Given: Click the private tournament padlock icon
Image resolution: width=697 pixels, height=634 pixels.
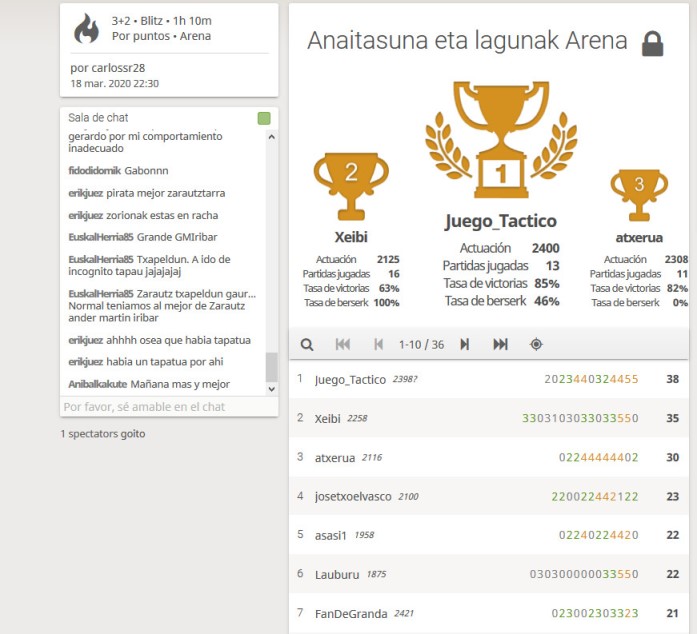Looking at the screenshot, I should [652, 43].
